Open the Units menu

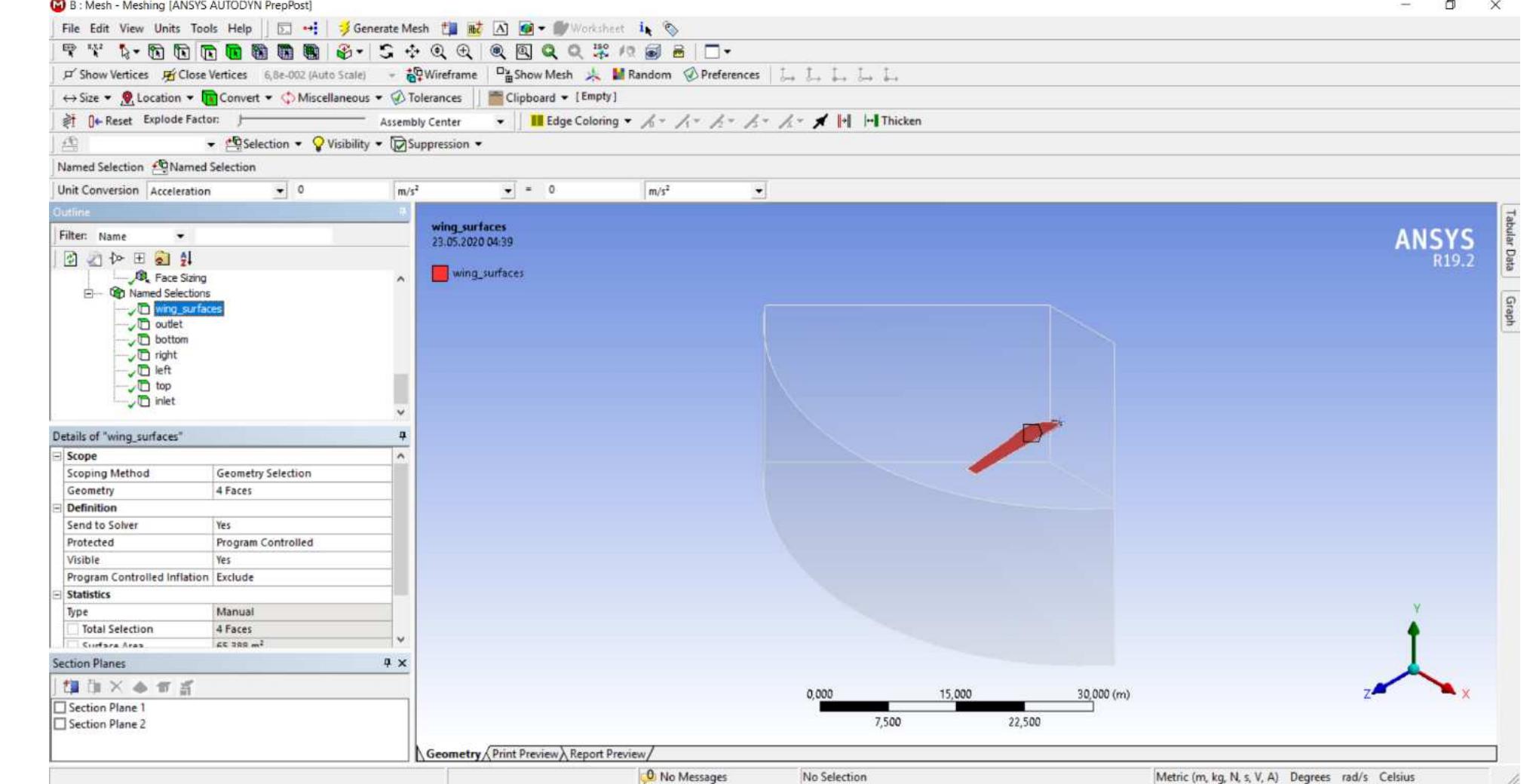[167, 29]
